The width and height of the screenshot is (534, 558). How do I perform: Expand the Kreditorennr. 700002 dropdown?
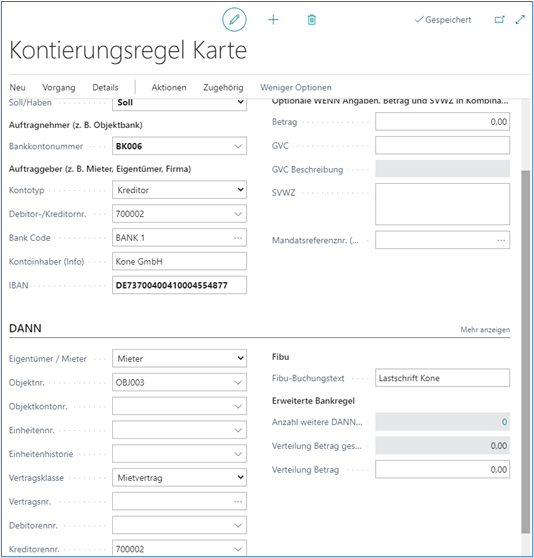238,549
